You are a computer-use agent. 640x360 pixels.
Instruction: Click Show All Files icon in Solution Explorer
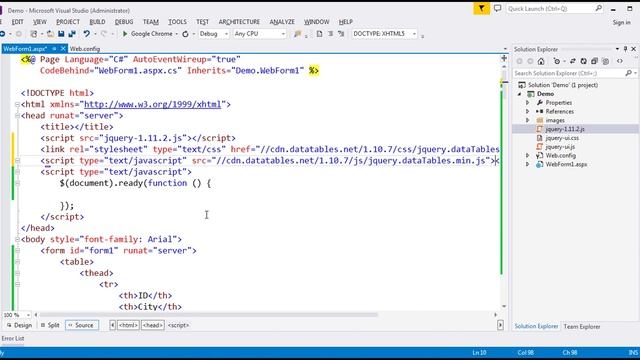pos(606,61)
